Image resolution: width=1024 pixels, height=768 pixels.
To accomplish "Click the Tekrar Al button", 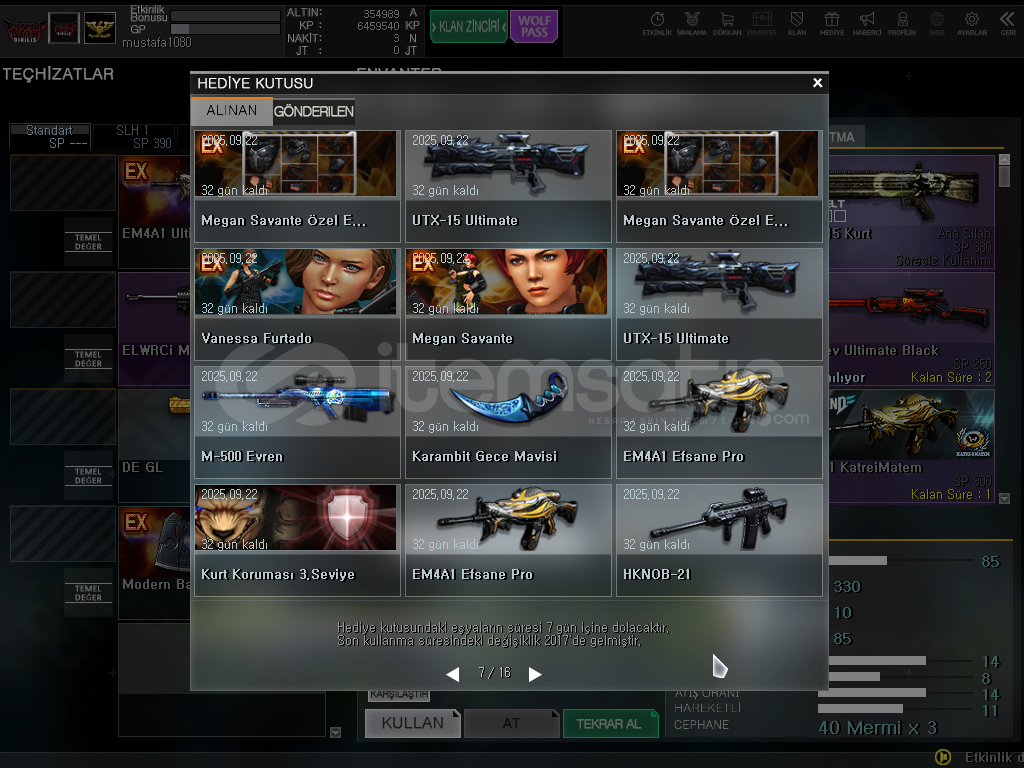I will [x=609, y=724].
